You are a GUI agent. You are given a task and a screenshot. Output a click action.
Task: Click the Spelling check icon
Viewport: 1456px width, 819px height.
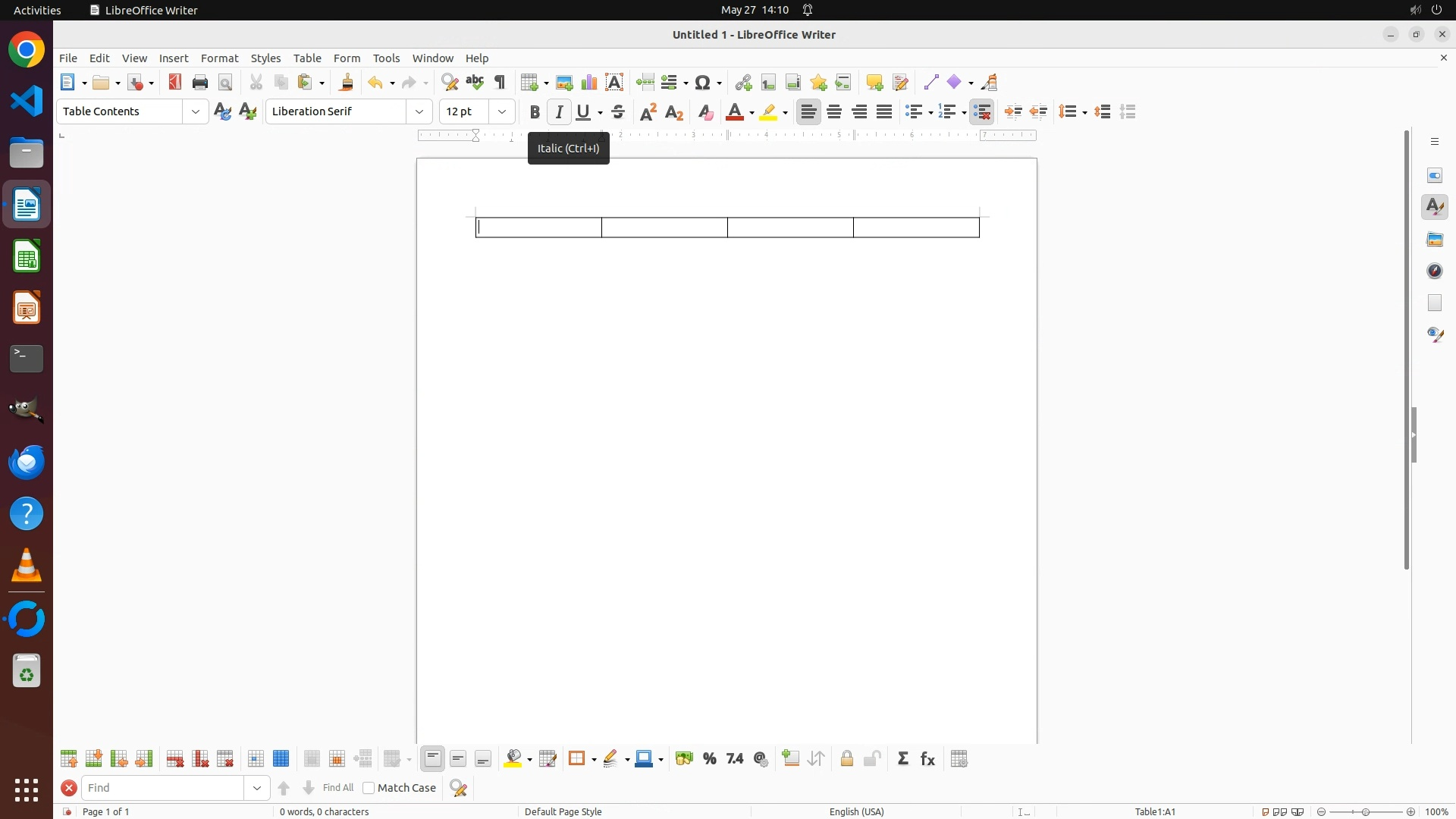(475, 83)
